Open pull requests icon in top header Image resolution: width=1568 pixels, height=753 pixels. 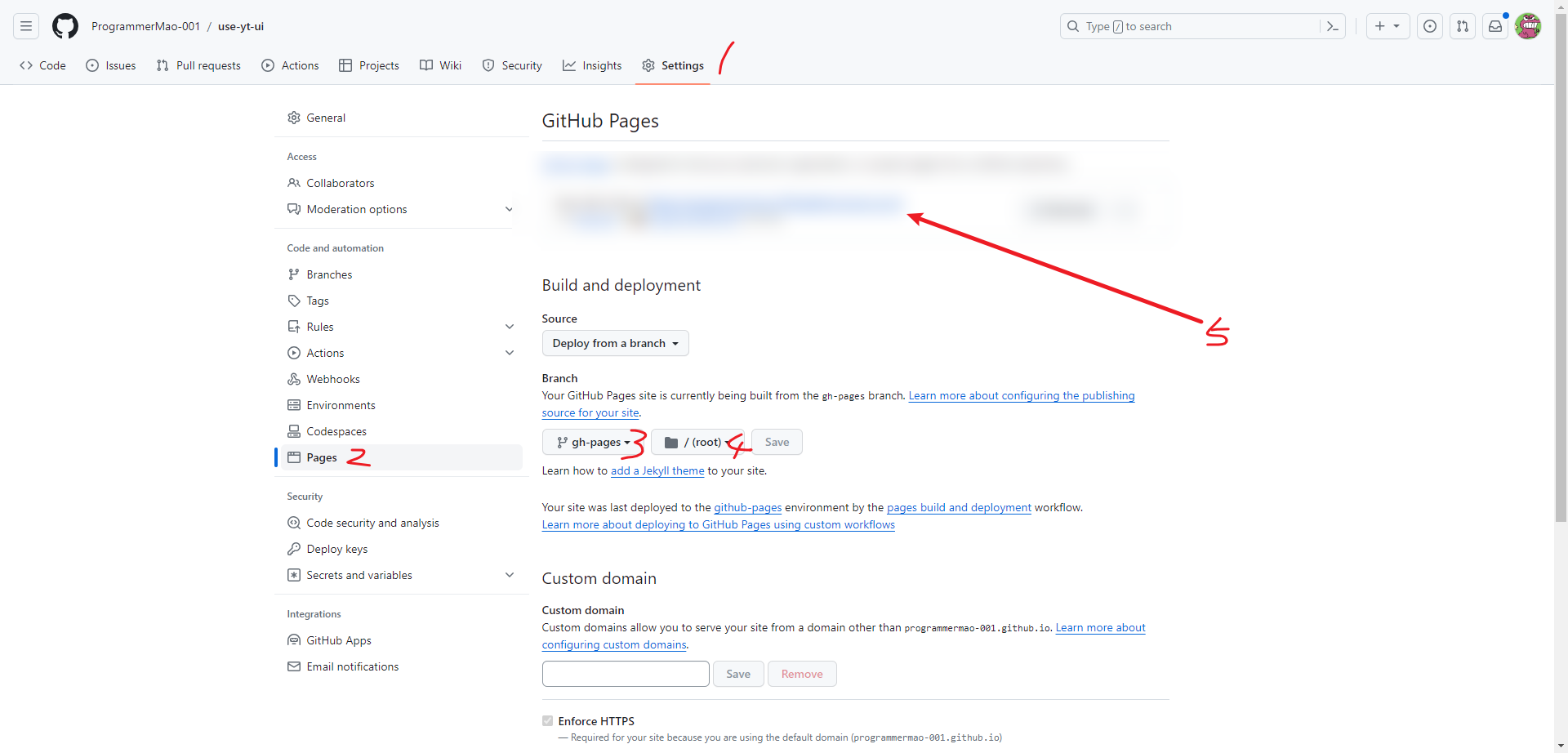tap(1463, 26)
